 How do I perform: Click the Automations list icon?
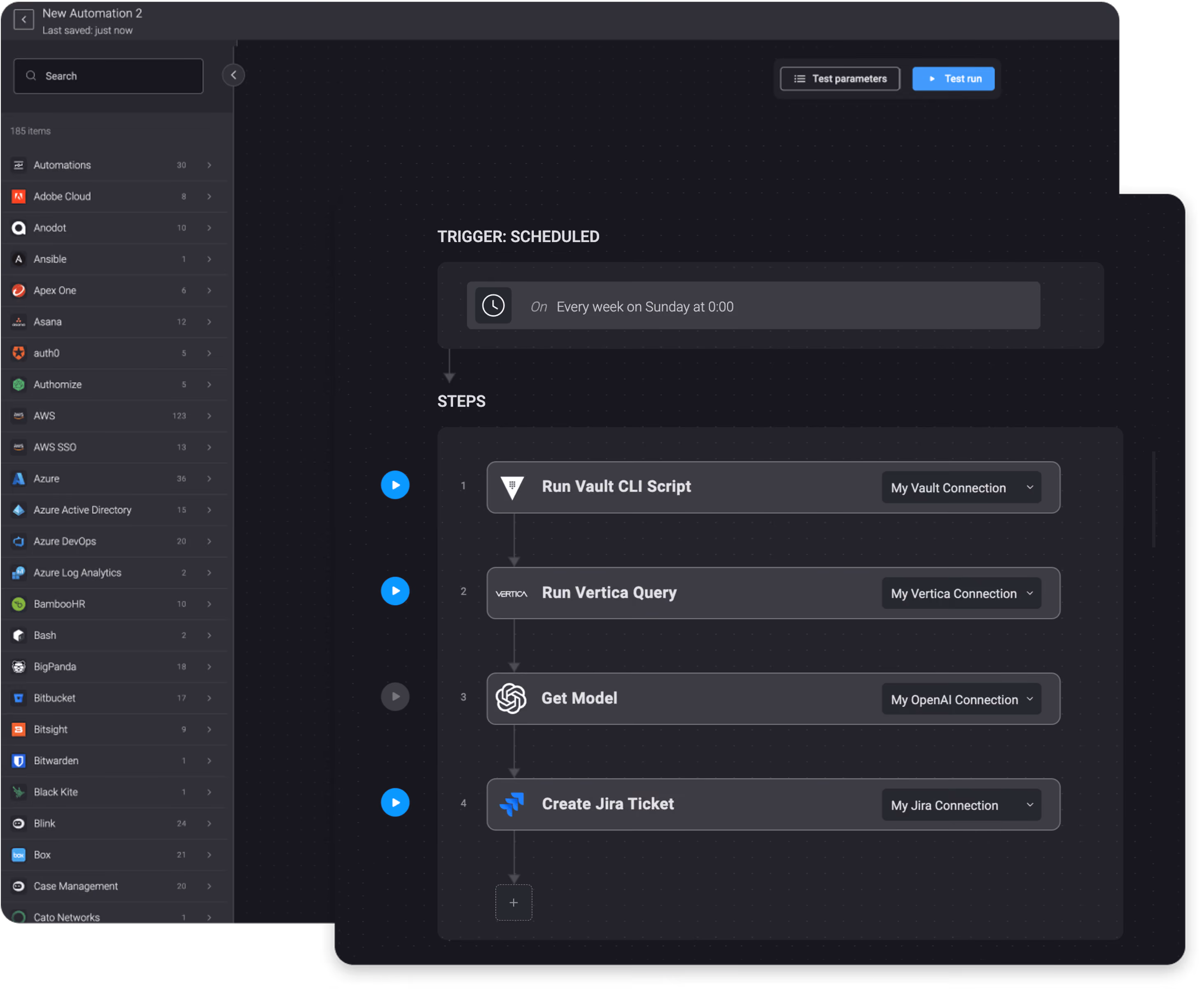[19, 165]
